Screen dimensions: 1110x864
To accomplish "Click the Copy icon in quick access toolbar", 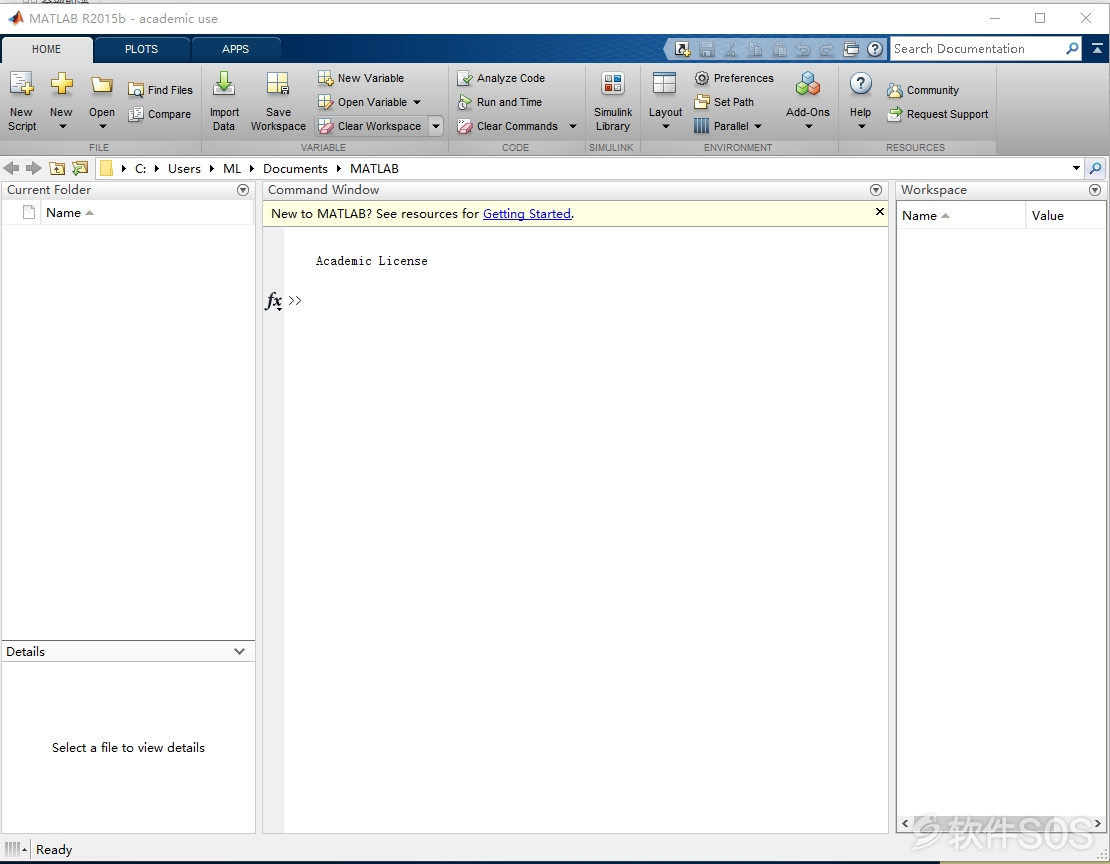I will 755,49.
